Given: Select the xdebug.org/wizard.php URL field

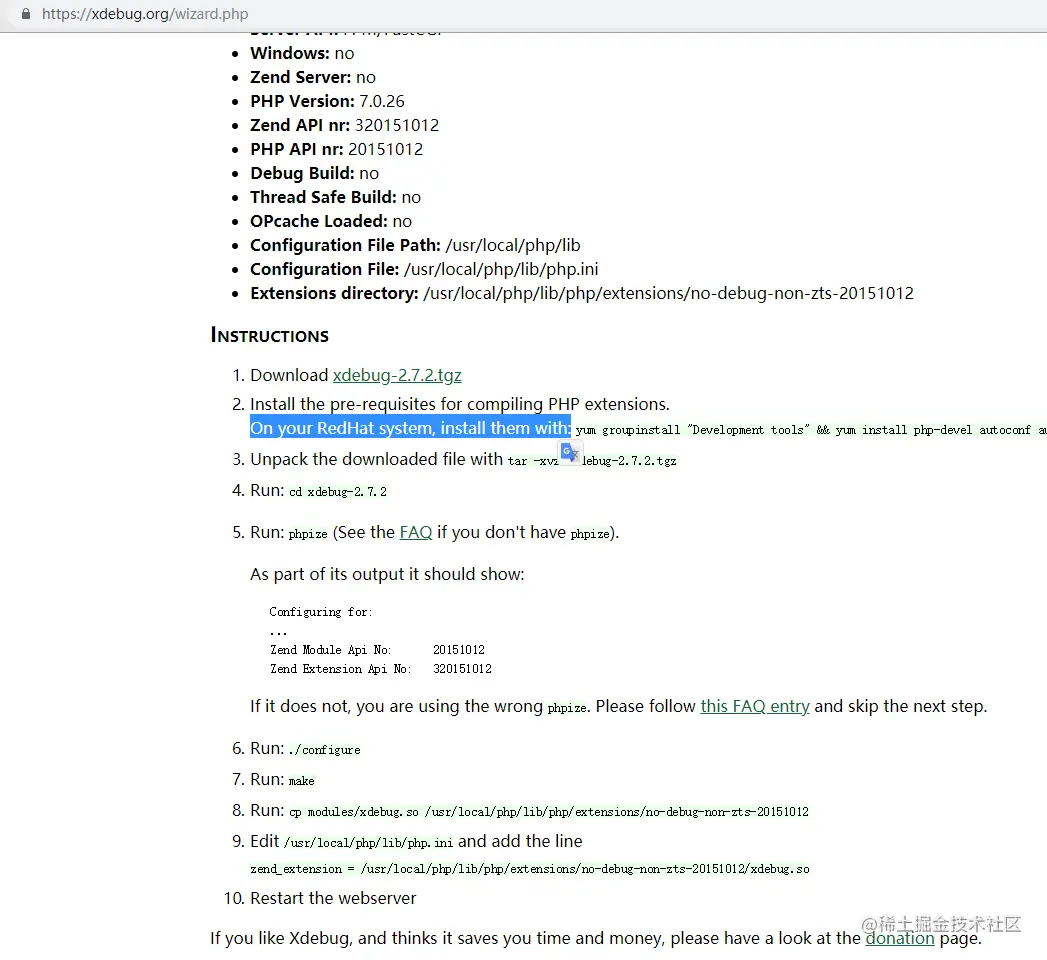Looking at the screenshot, I should point(145,13).
